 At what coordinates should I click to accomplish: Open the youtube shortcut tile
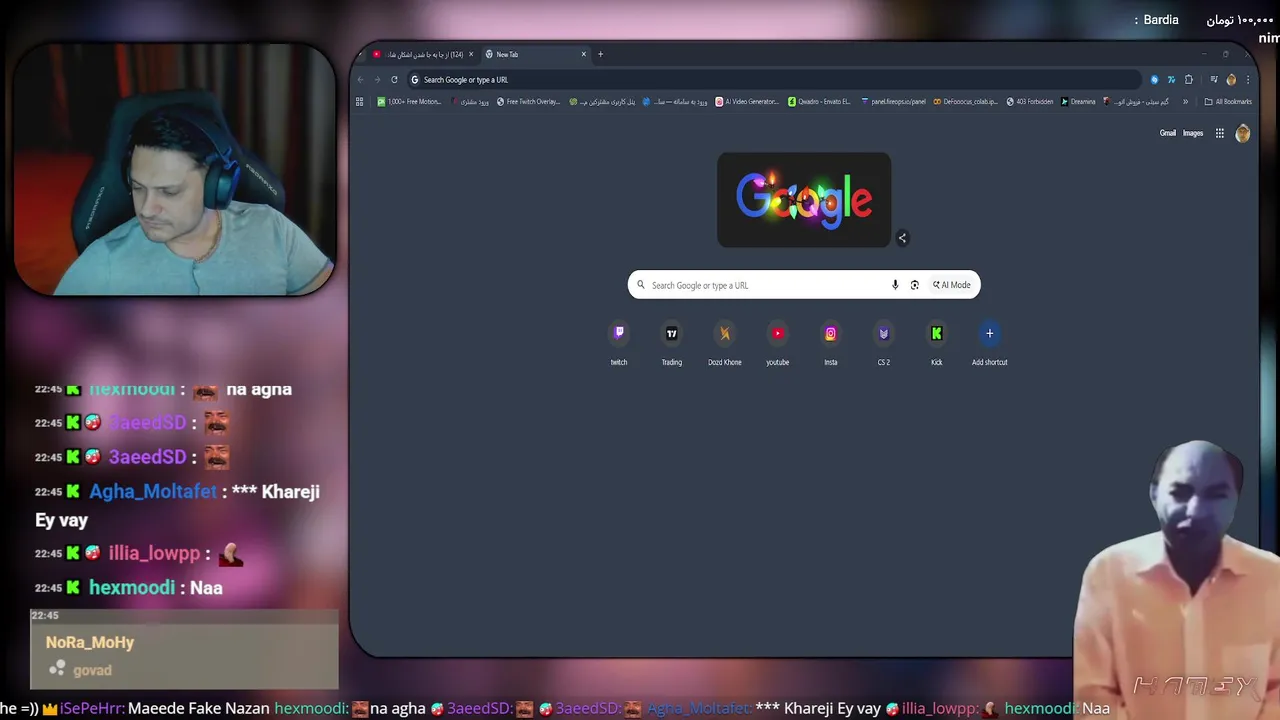pos(778,343)
